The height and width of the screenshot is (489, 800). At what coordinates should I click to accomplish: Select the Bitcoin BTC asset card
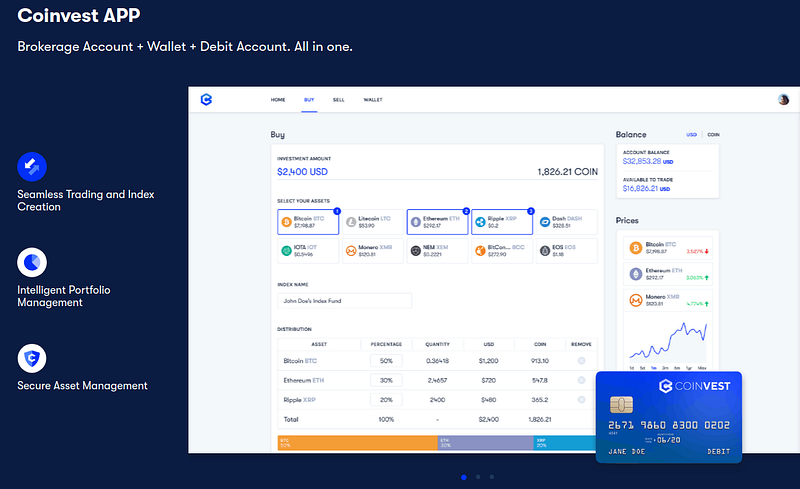308,222
